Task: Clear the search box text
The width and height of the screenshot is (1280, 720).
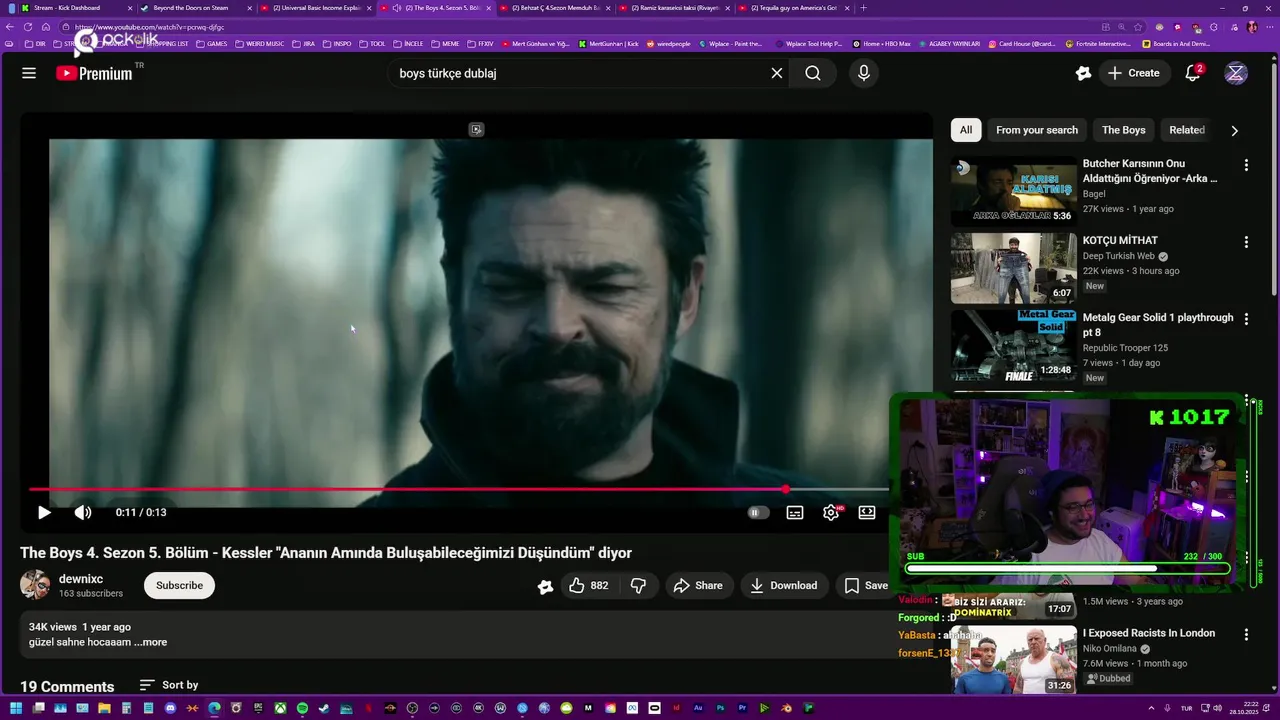Action: (777, 73)
